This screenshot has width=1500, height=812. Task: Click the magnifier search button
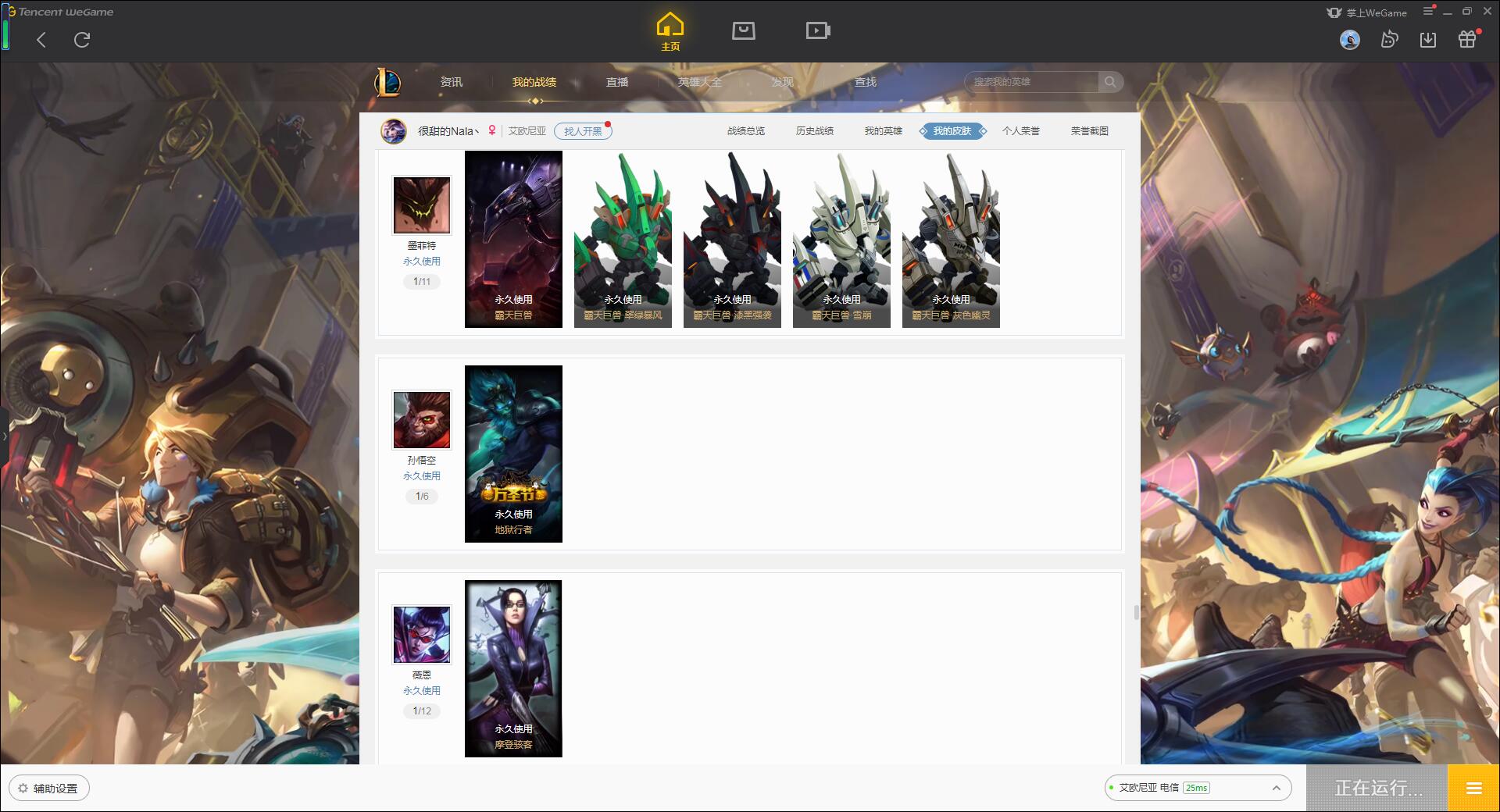tap(1110, 82)
